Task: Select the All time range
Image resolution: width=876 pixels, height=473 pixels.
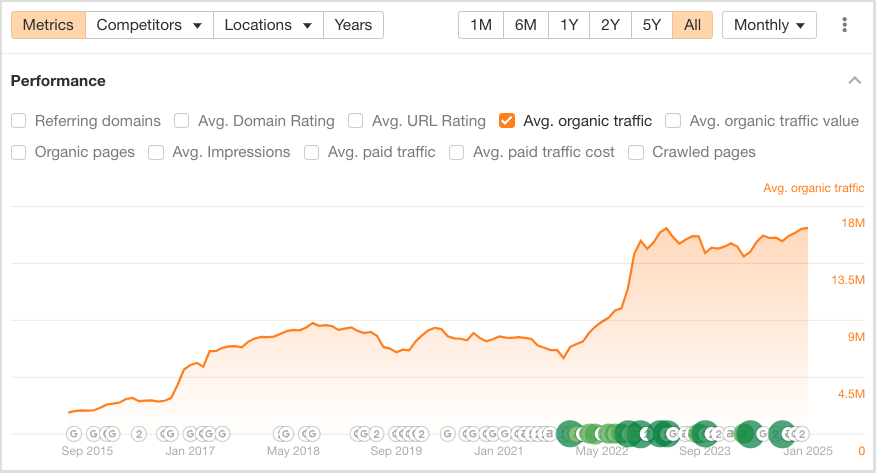Action: click(692, 25)
